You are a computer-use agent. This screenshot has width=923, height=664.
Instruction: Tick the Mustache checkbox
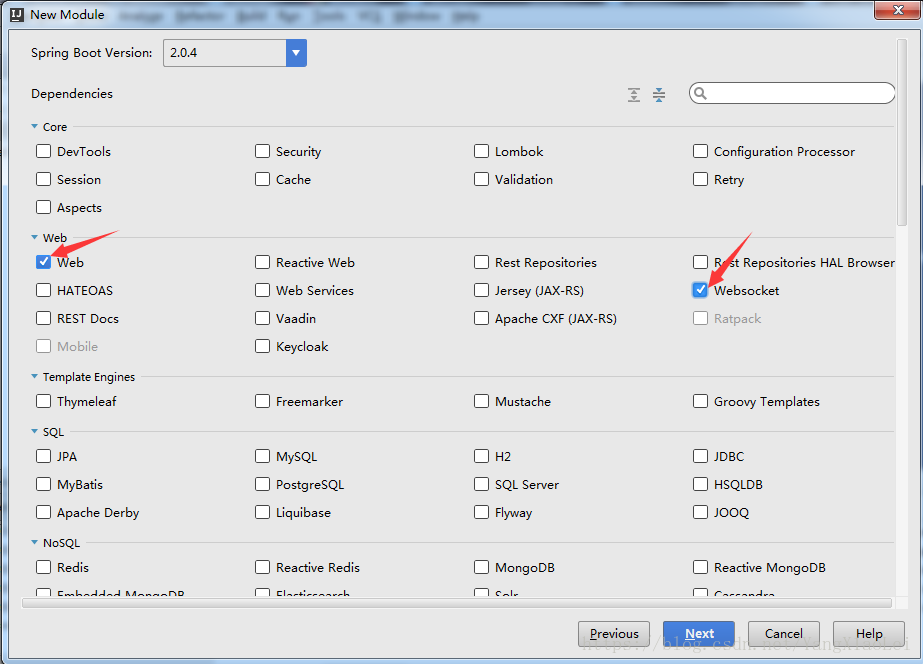(482, 401)
